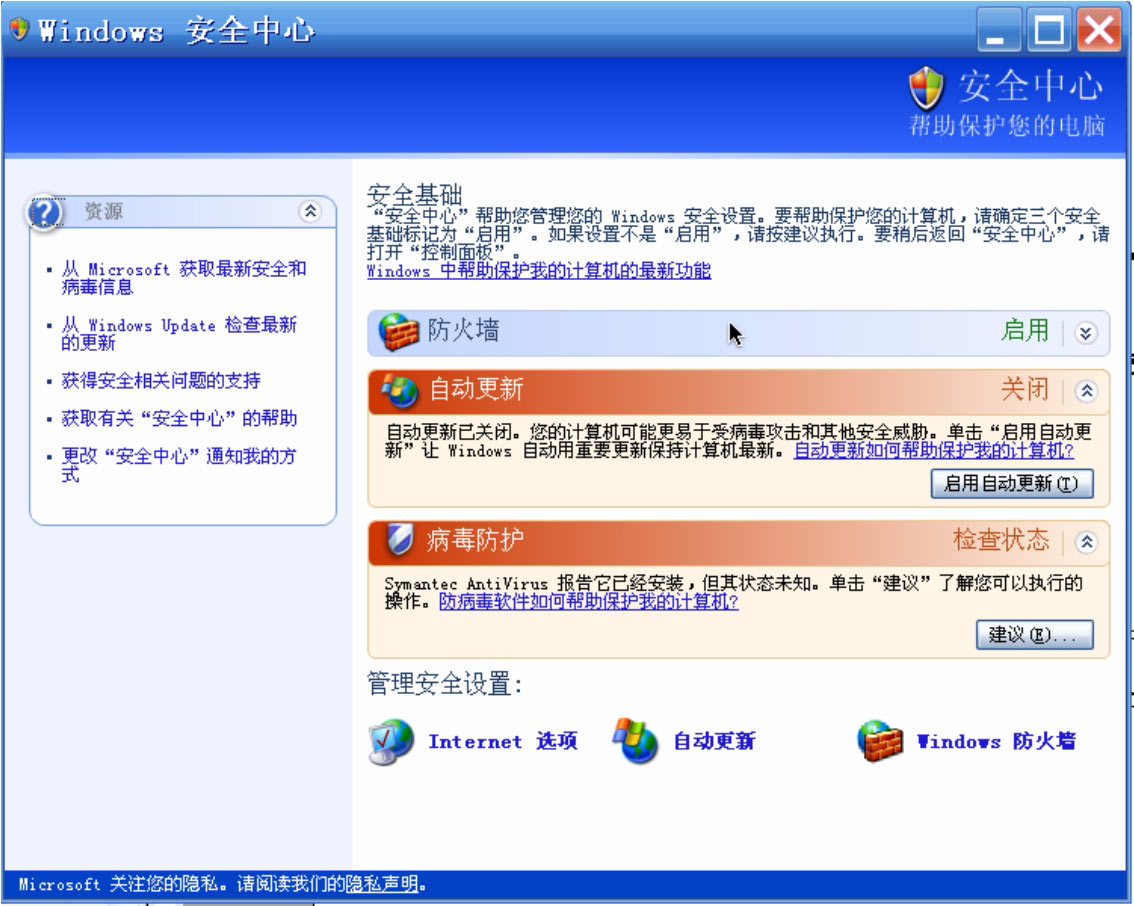The width and height of the screenshot is (1134, 906).
Task: Expand the 防火墙 section details
Action: (x=1086, y=334)
